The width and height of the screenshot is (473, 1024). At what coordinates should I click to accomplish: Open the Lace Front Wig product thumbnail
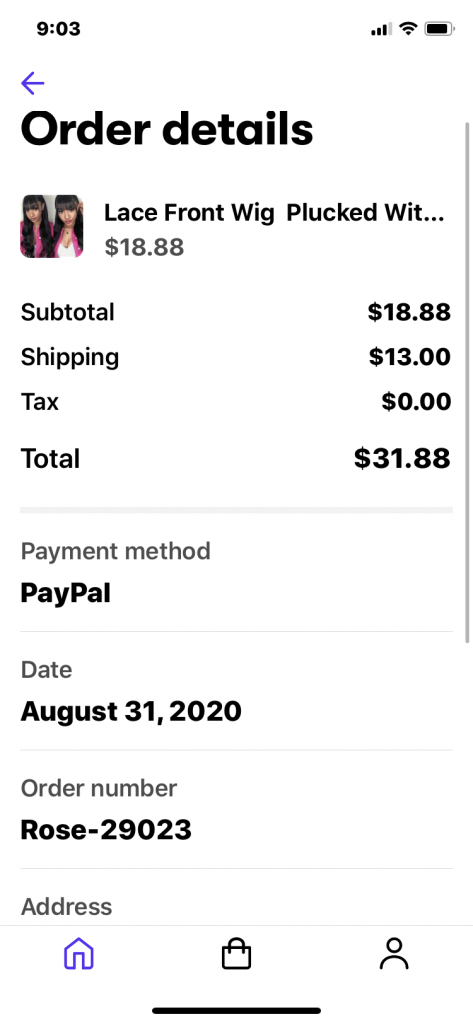point(52,226)
